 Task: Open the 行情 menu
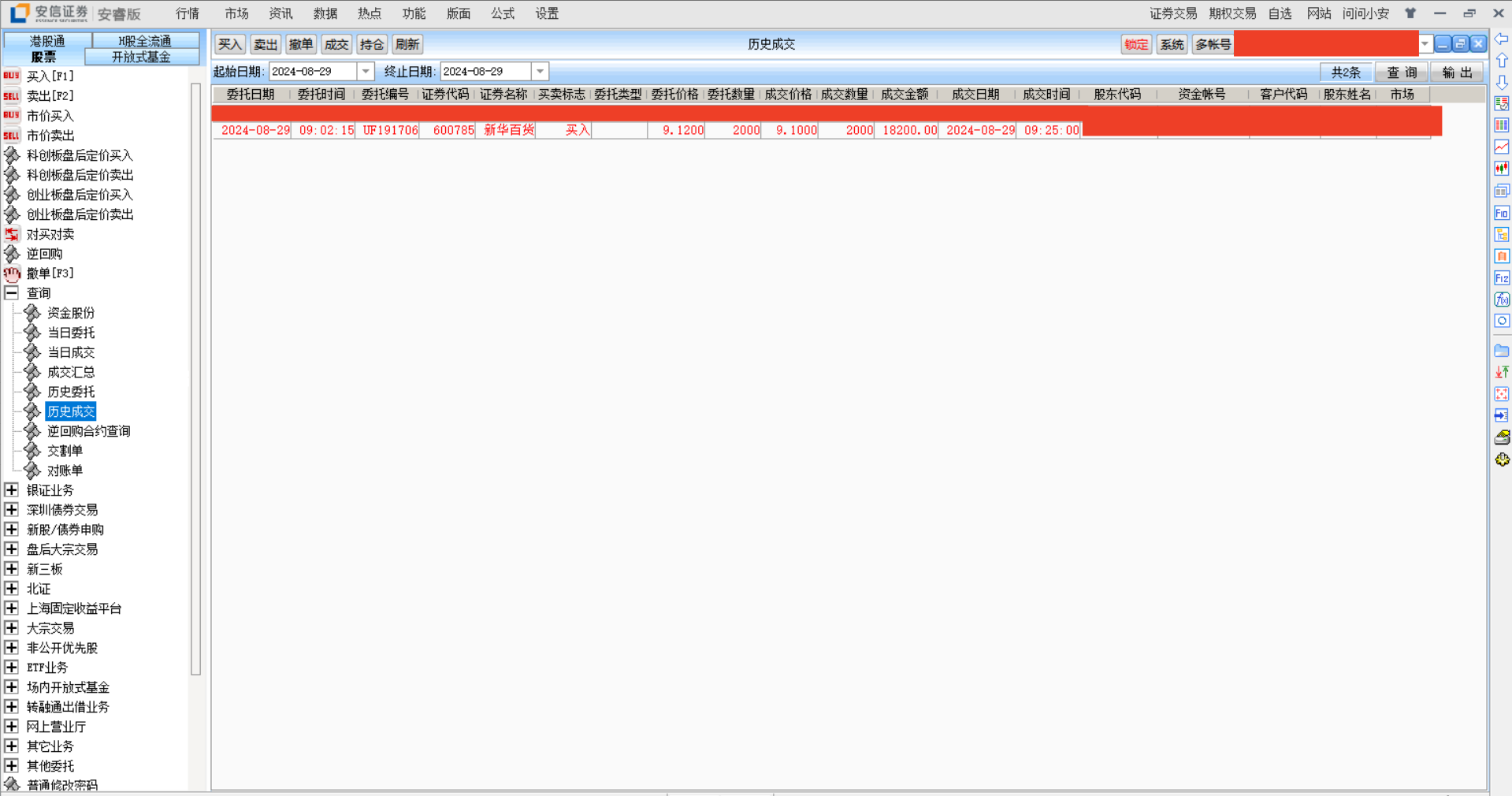pos(188,13)
